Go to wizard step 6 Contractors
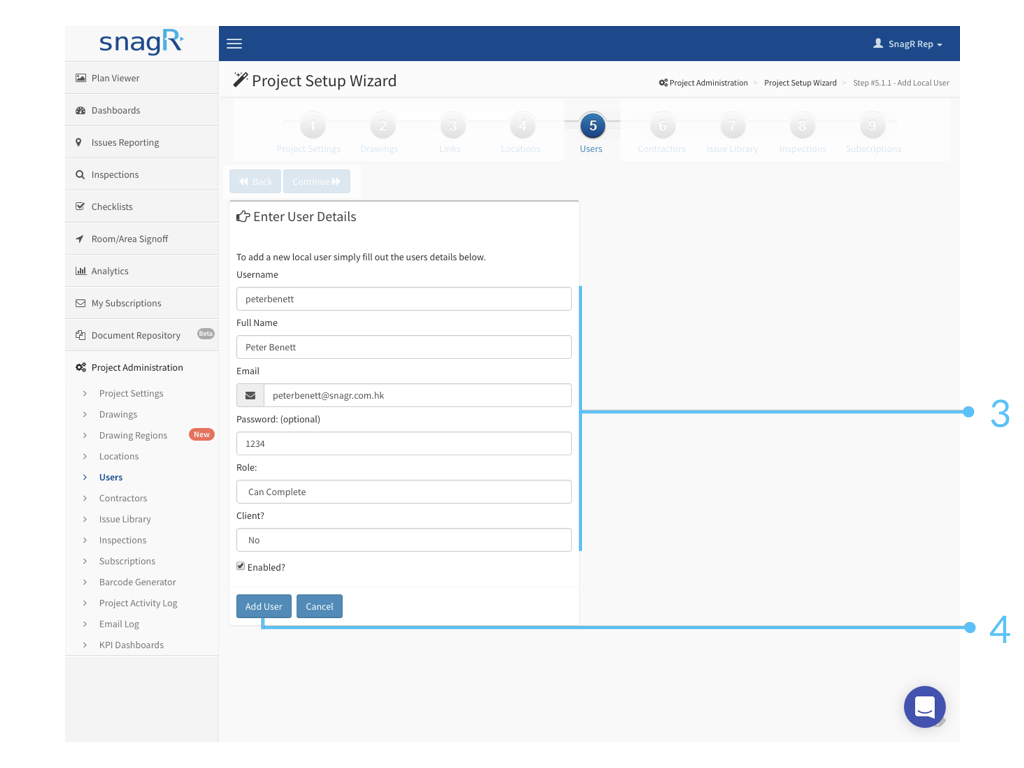The height and width of the screenshot is (768, 1024). [x=662, y=126]
